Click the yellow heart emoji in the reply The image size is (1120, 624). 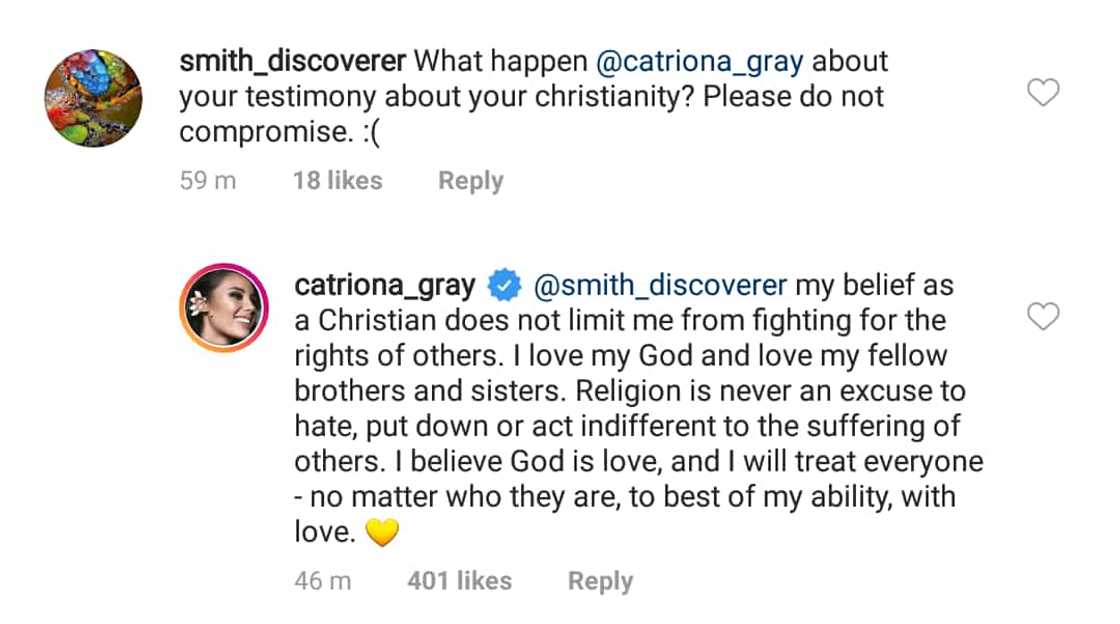tap(381, 531)
